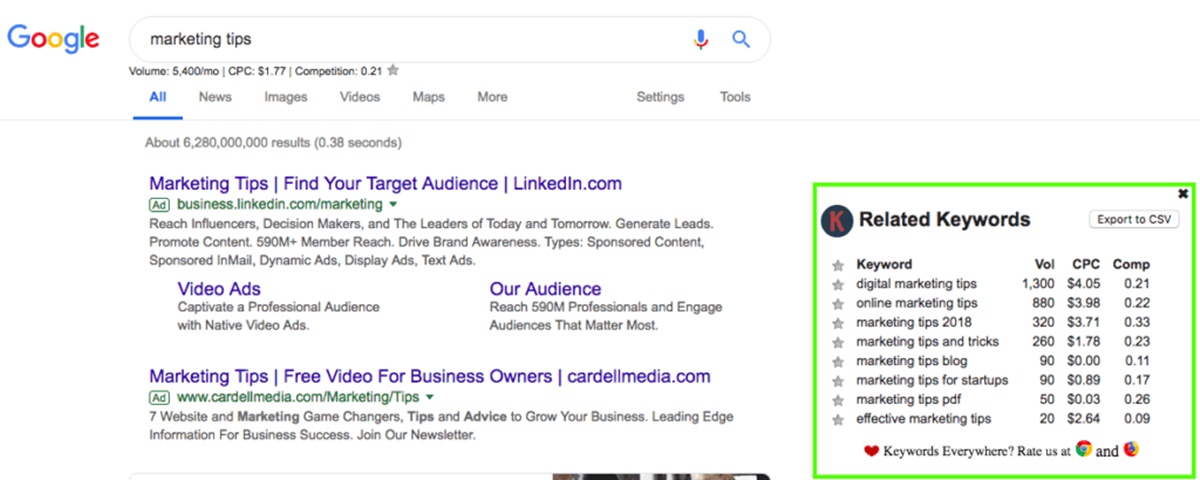
Task: Click into the marketing tips search box
Action: pyautogui.click(x=400, y=40)
